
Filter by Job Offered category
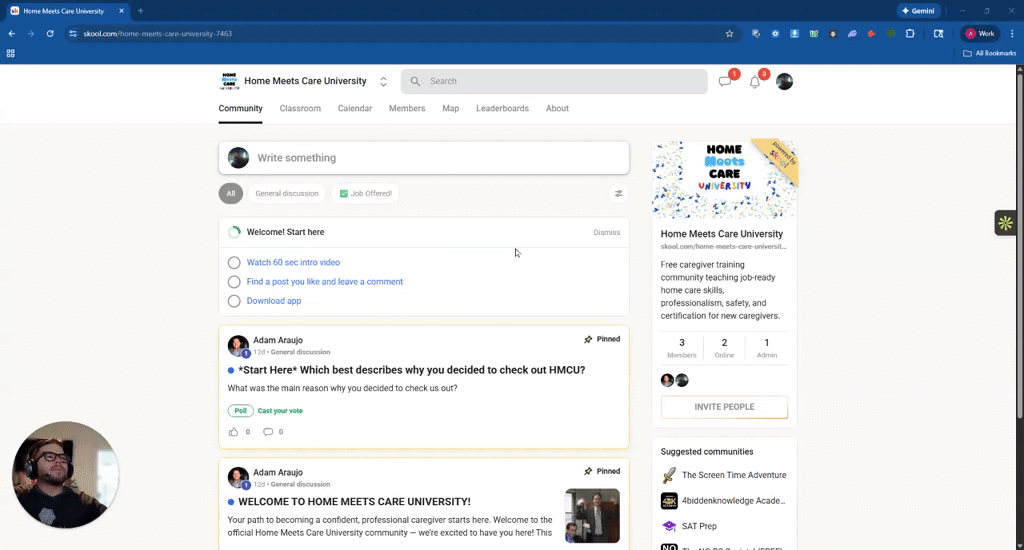point(366,193)
